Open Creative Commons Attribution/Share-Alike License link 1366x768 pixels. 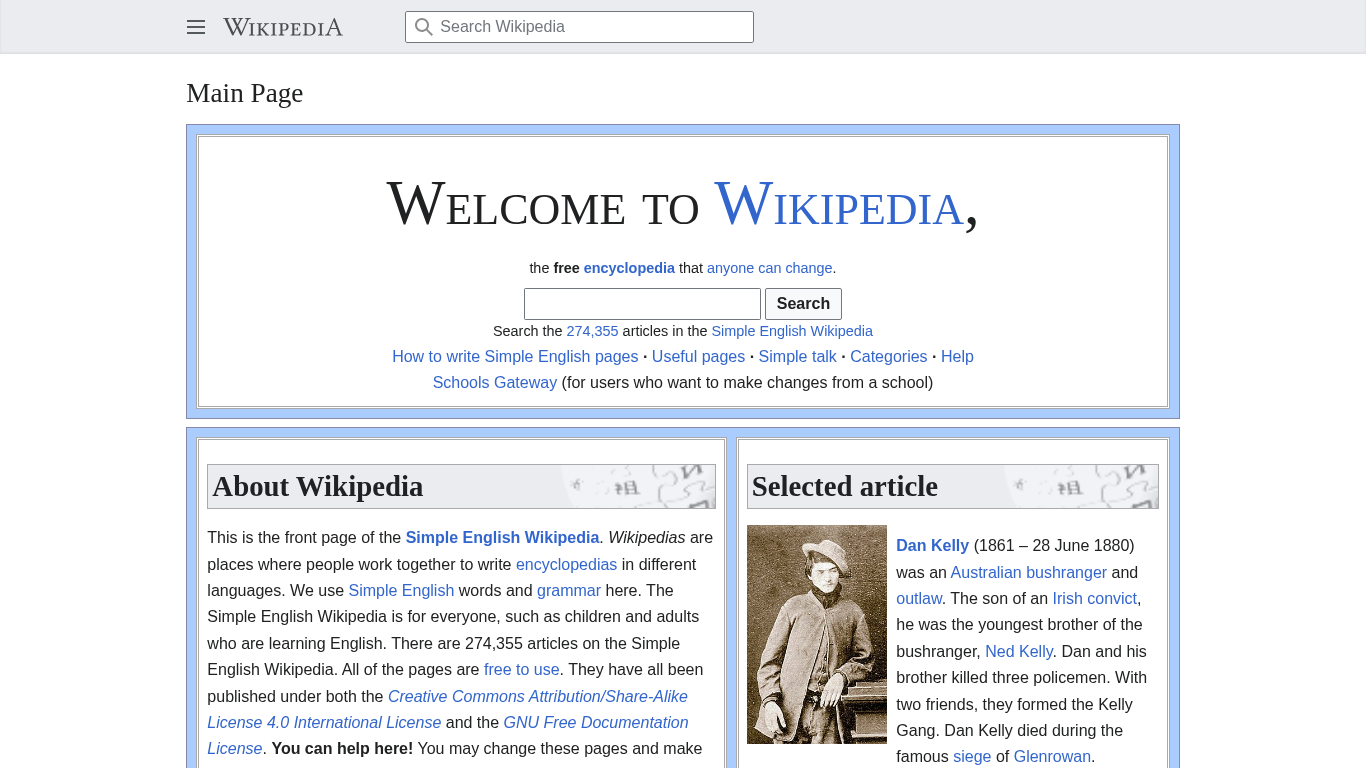[448, 709]
